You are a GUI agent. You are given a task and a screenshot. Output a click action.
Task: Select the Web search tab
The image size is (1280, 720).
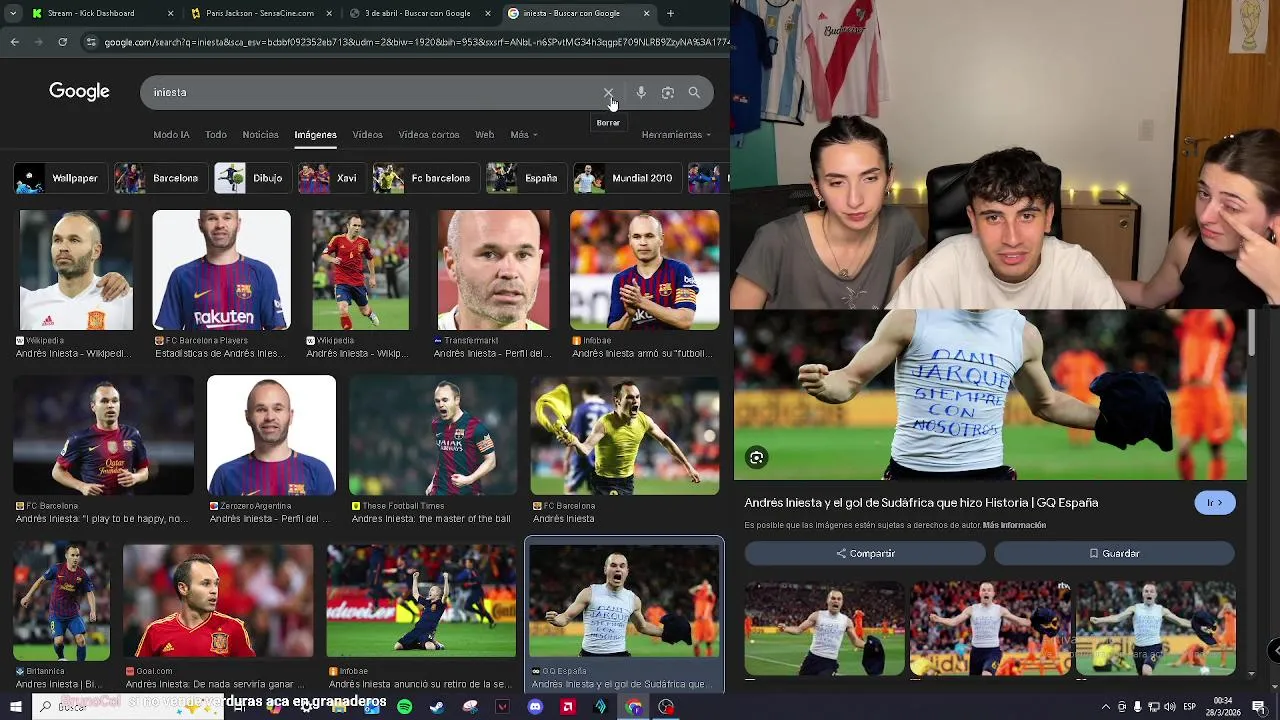coord(485,134)
